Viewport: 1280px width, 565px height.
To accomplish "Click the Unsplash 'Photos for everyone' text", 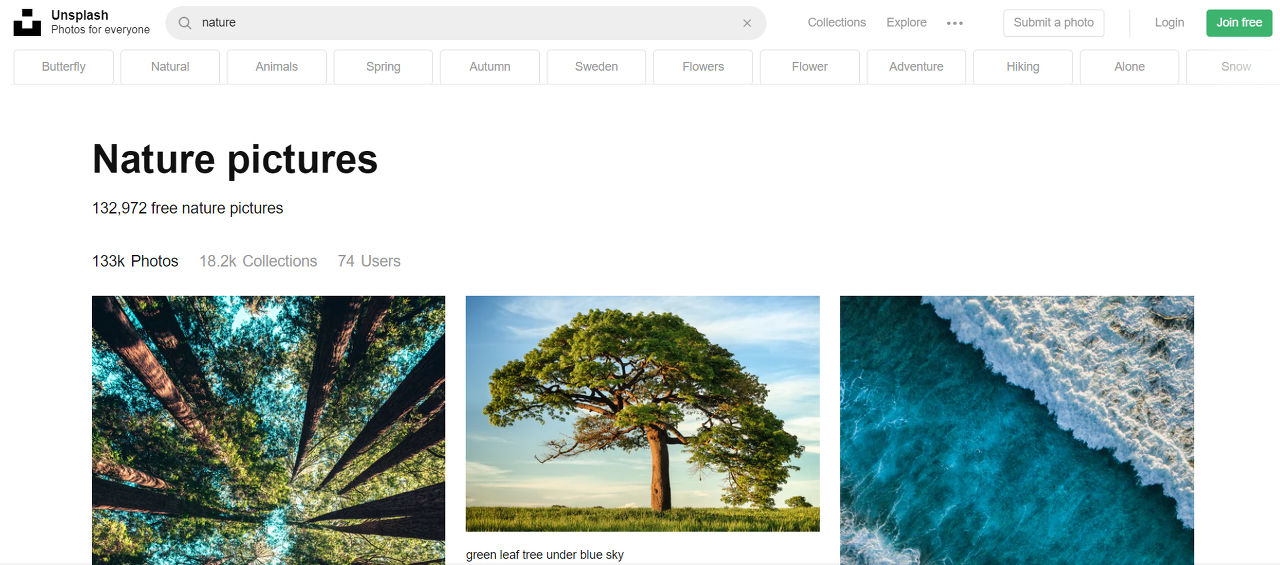I will tap(100, 30).
